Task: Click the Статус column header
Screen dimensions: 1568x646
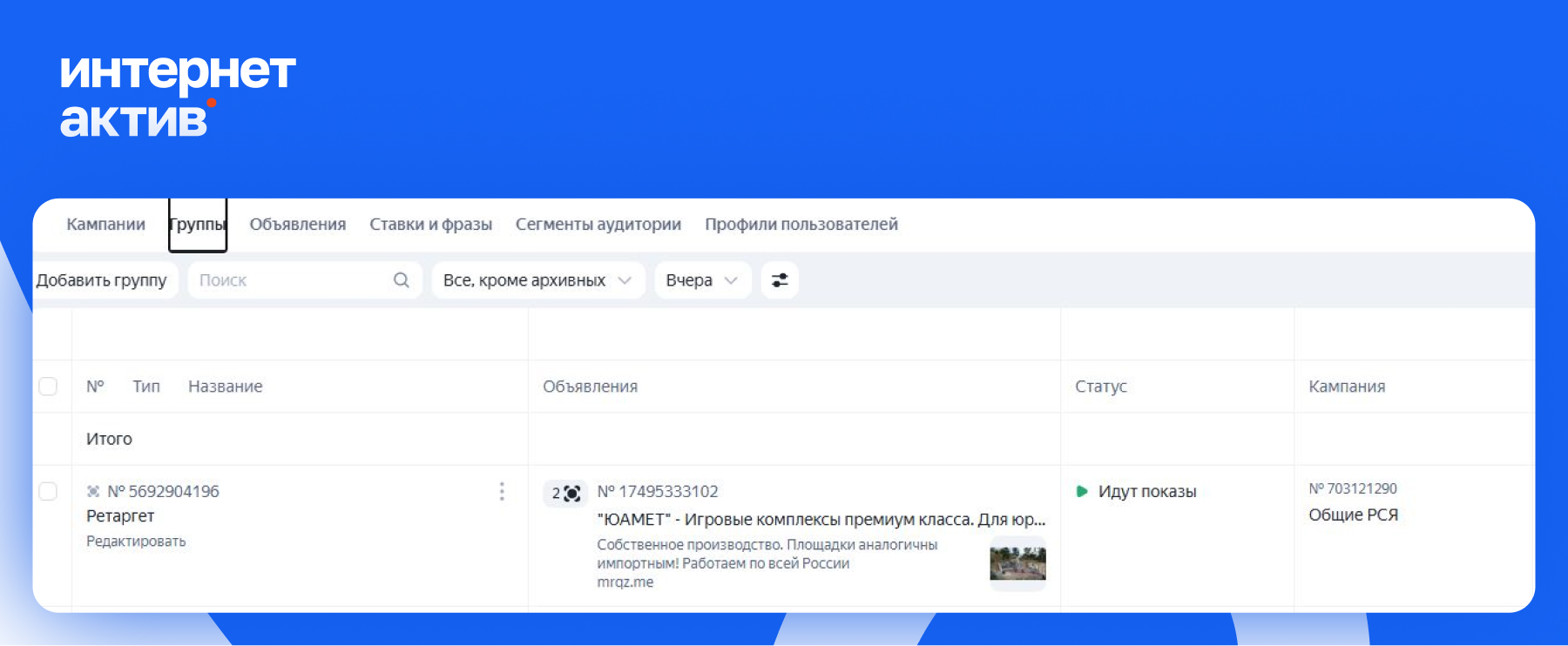Action: [x=1101, y=387]
